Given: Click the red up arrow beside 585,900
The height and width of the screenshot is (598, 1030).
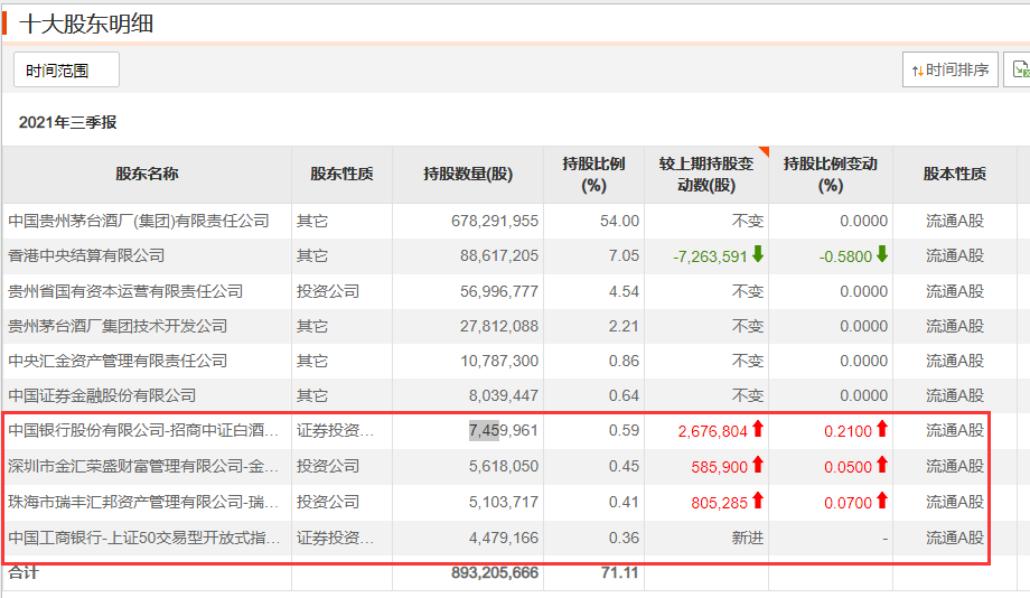Looking at the screenshot, I should (758, 465).
